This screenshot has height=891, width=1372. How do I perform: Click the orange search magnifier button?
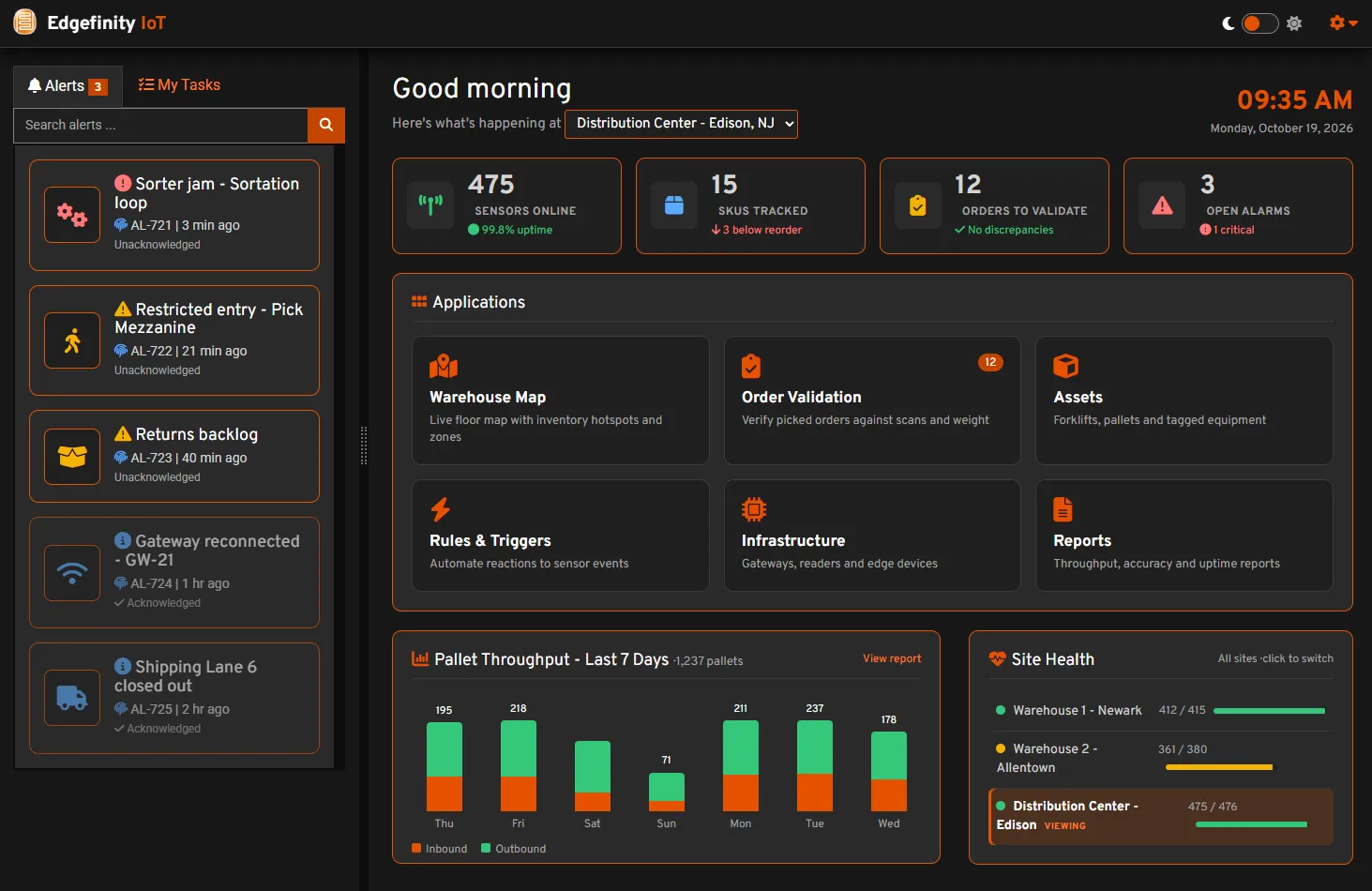[326, 125]
